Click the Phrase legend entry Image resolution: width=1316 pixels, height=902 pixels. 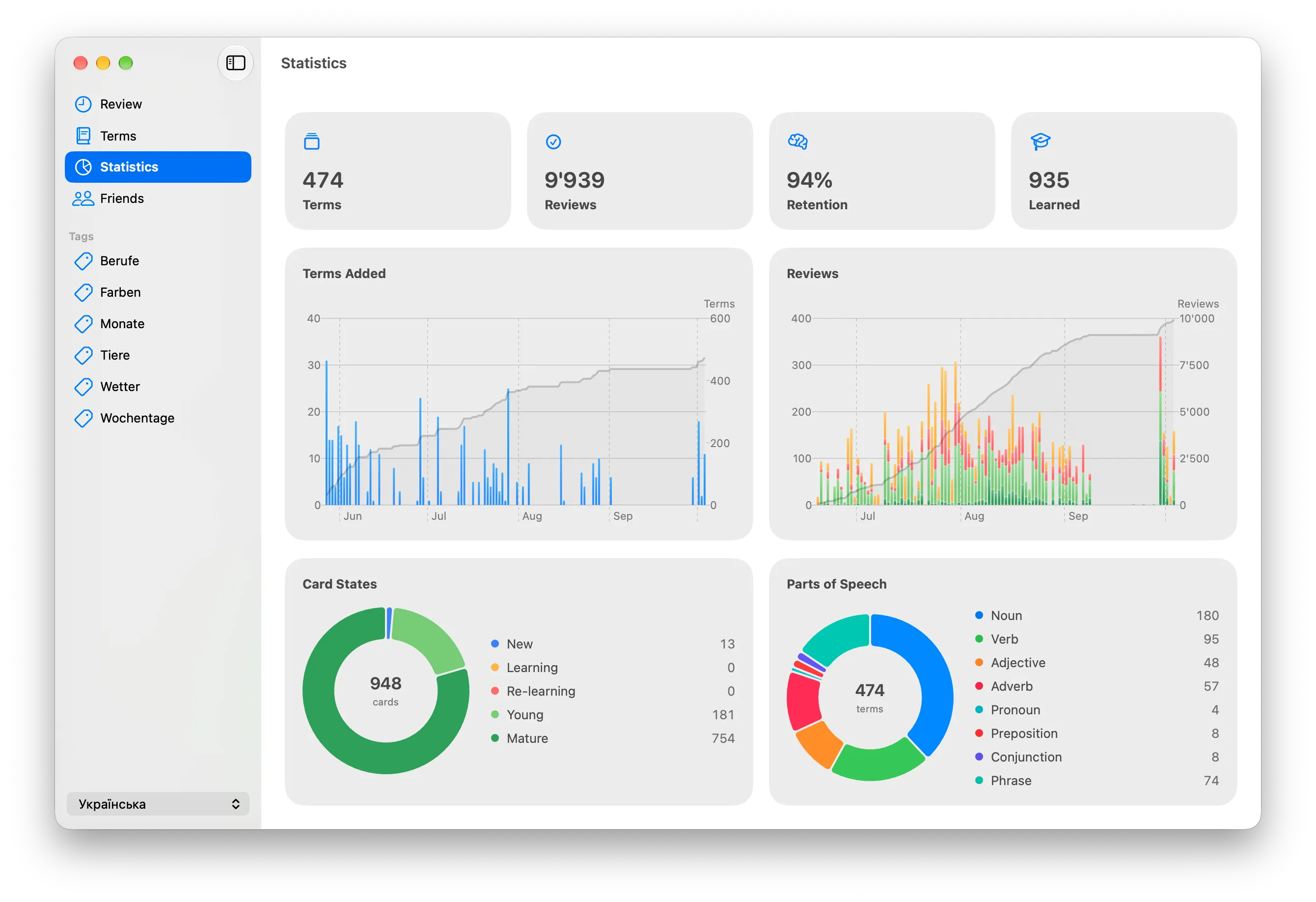click(1097, 781)
